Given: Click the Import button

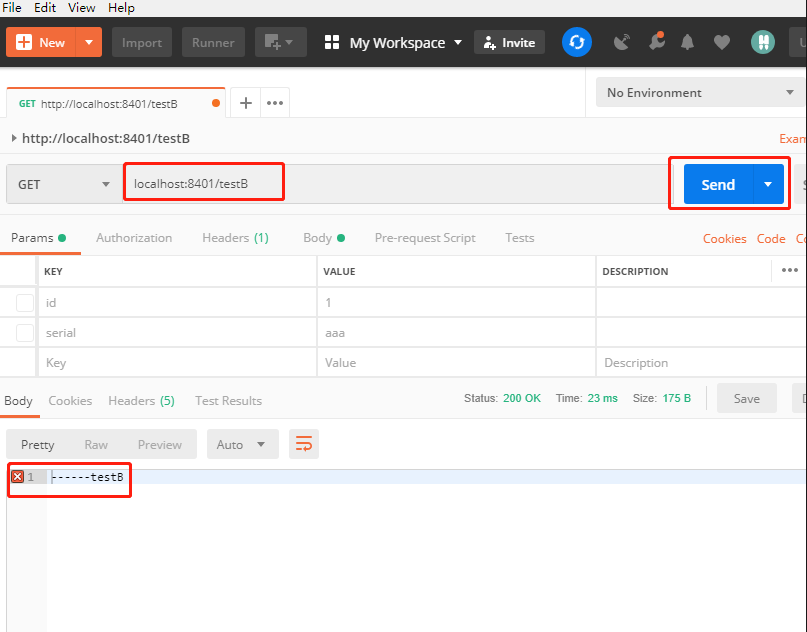Looking at the screenshot, I should 142,42.
